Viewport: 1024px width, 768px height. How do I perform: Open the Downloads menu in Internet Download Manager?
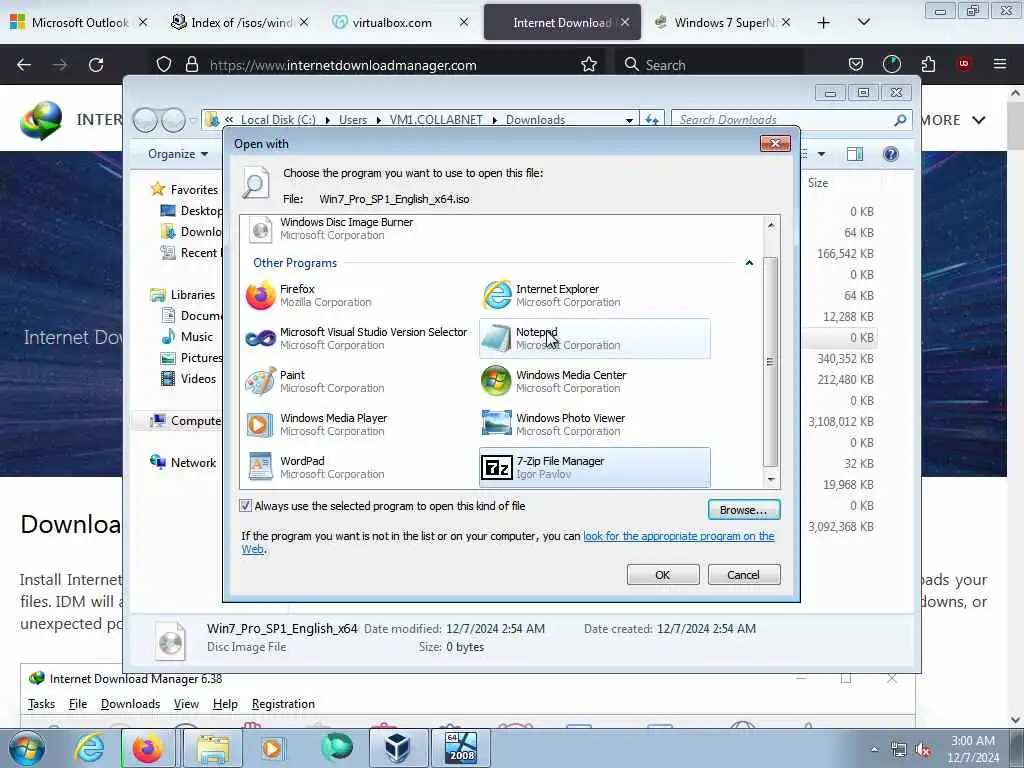[130, 704]
